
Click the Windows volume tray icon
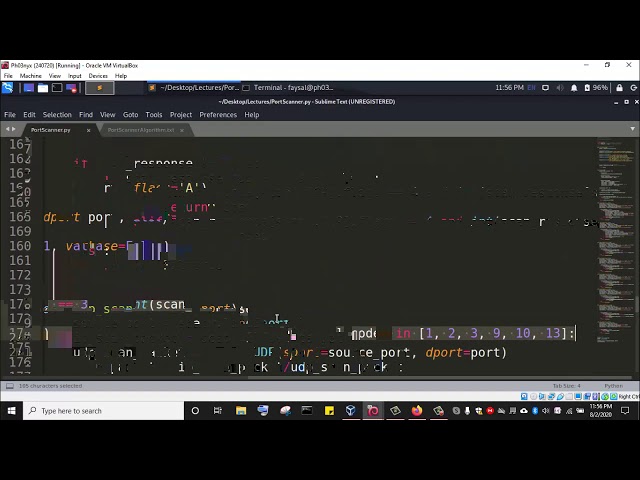[545, 411]
